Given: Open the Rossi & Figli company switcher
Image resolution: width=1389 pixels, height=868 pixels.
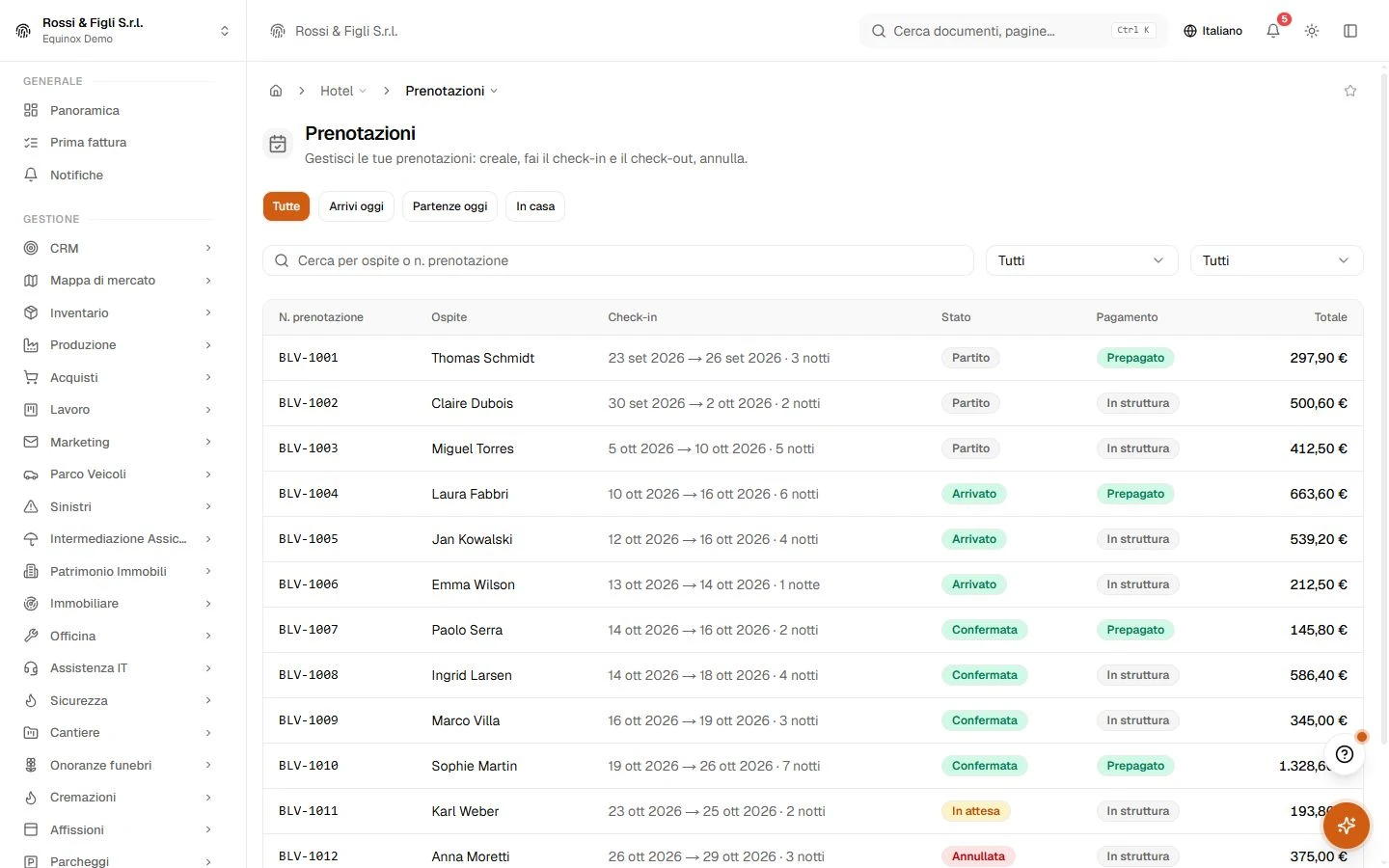Looking at the screenshot, I should (123, 31).
